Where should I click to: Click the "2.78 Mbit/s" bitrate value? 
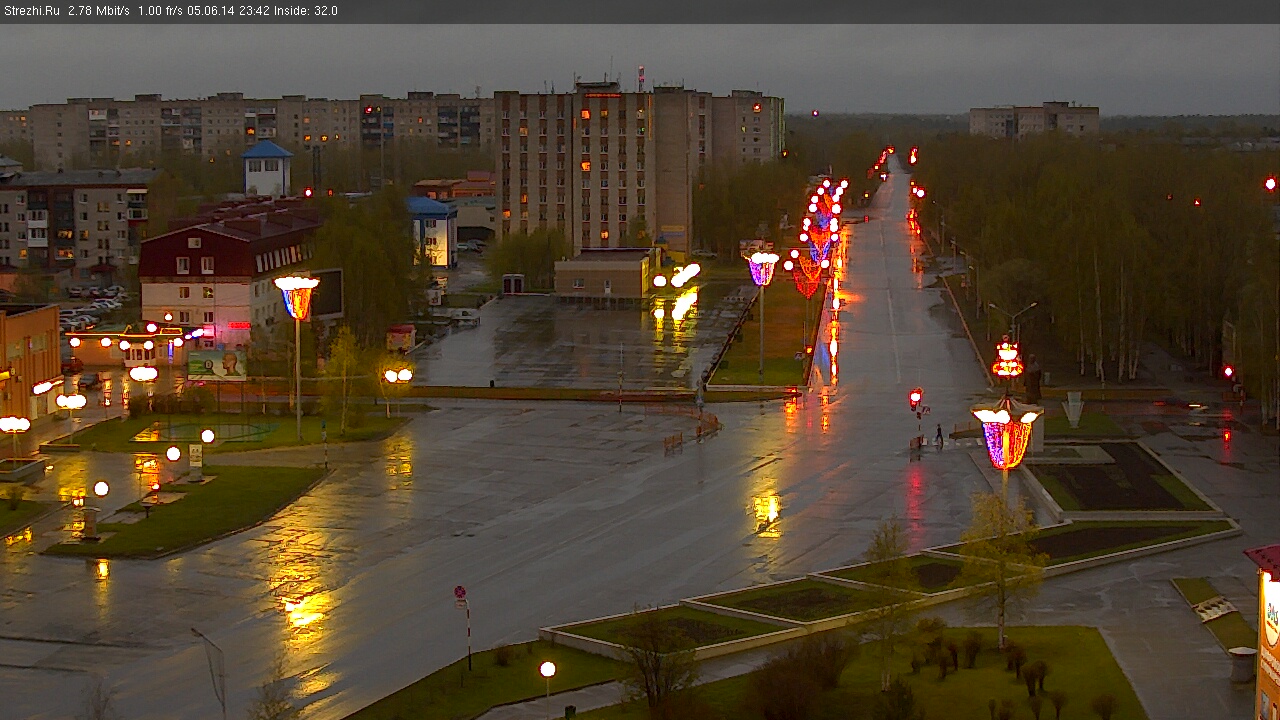99,11
